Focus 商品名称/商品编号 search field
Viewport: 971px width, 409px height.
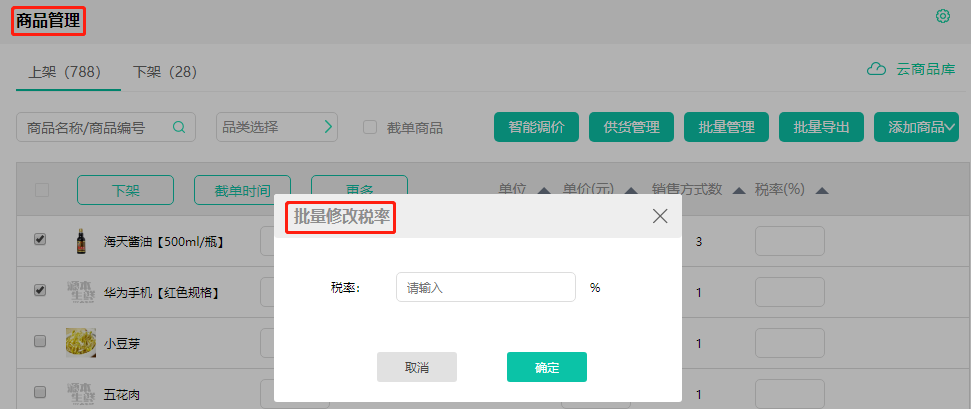pos(106,127)
